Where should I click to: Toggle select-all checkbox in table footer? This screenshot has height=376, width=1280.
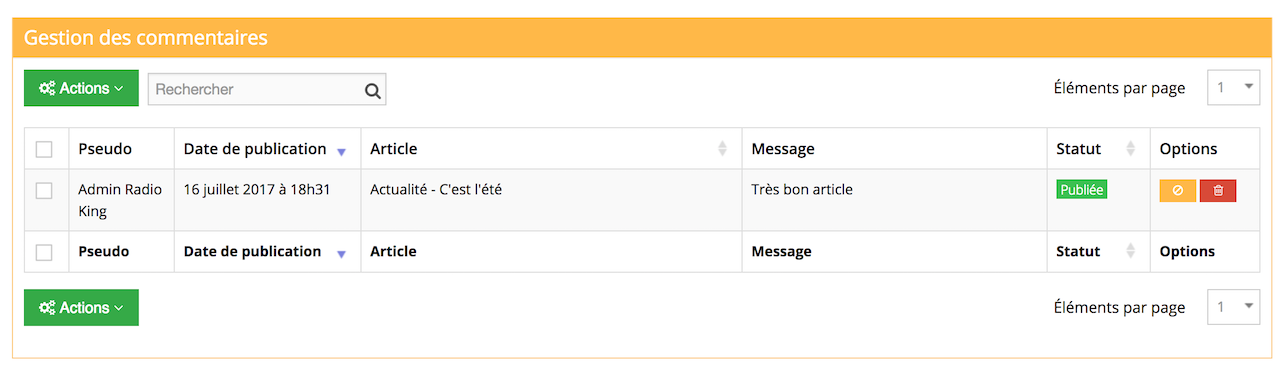point(44,252)
